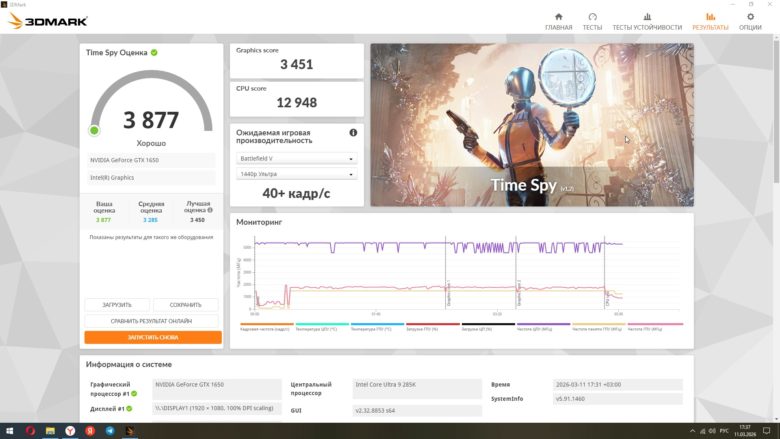Click info icon next to Лучшая оценка
This screenshot has height=439, width=780.
(x=210, y=210)
